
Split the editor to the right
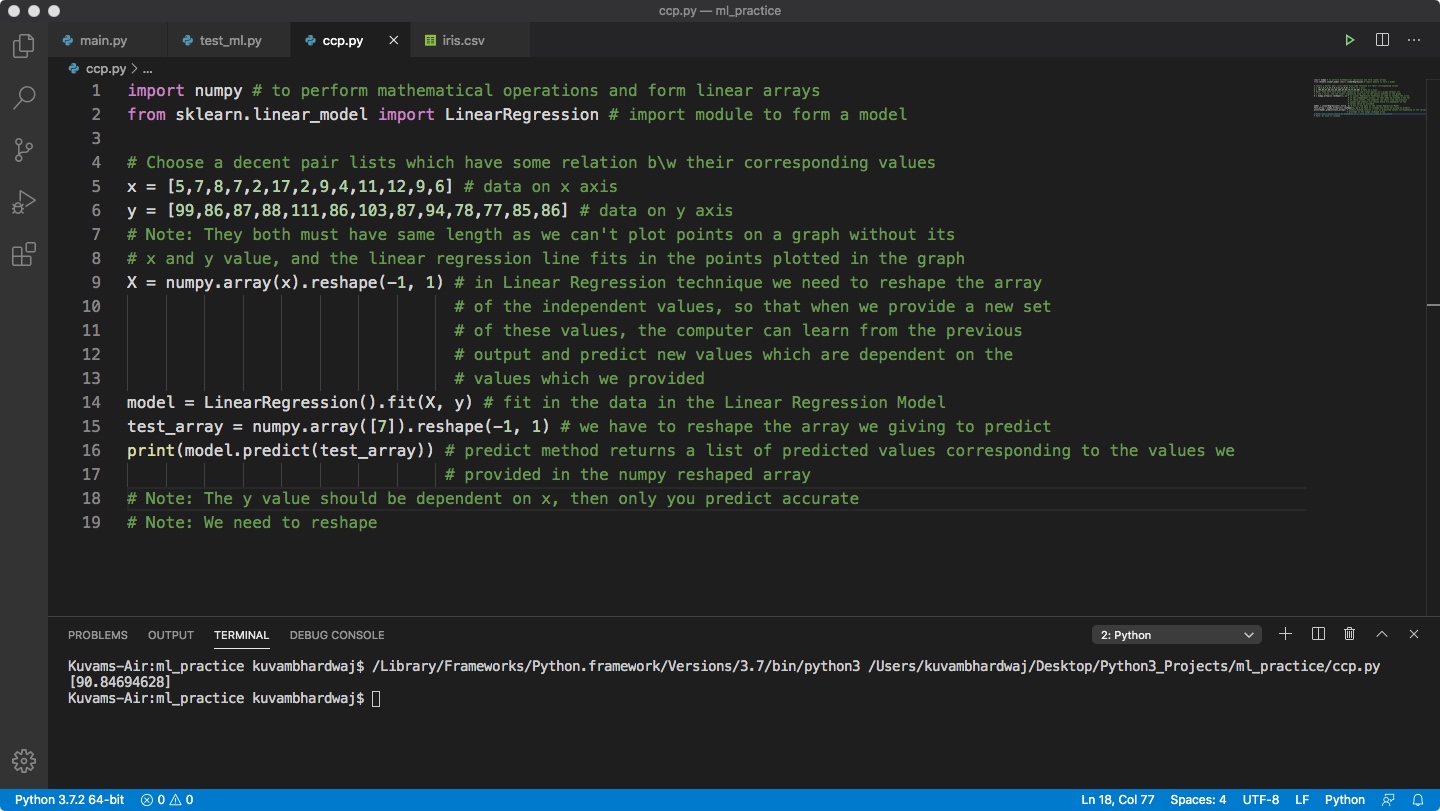coord(1382,40)
